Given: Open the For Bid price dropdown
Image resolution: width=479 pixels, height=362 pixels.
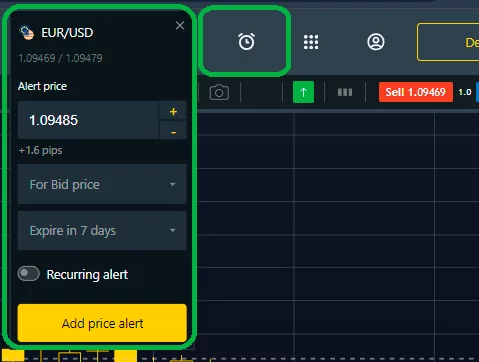Looking at the screenshot, I should click(102, 184).
